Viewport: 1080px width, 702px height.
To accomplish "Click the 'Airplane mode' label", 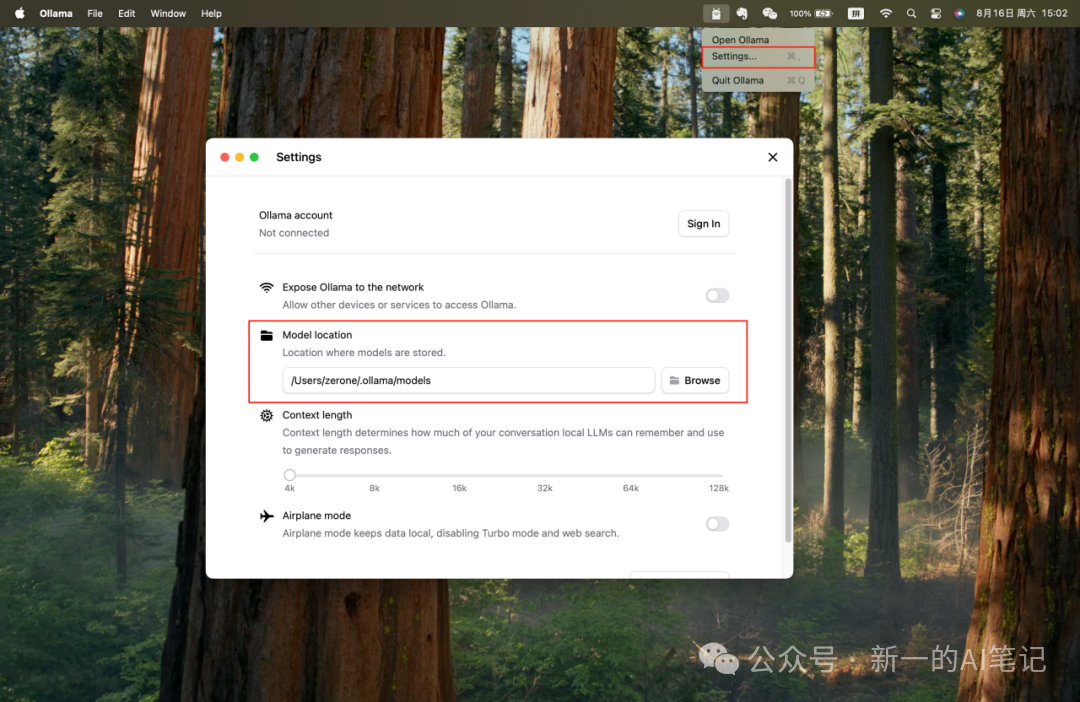I will 316,515.
